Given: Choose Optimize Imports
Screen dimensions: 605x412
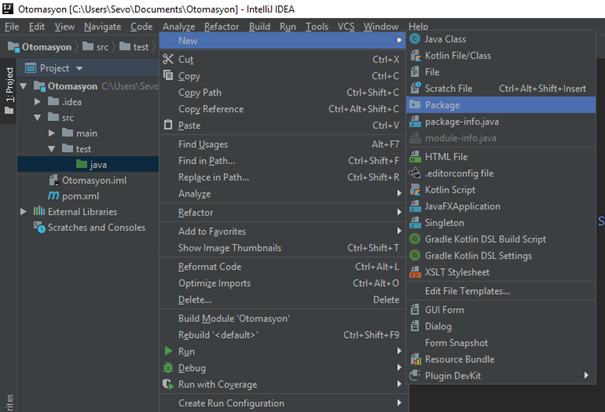Looking at the screenshot, I should 282,283.
